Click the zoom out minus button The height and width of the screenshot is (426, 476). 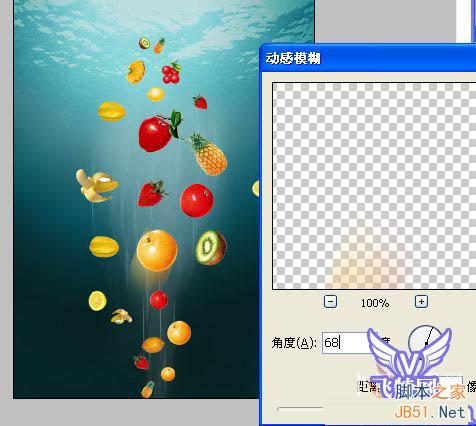(x=330, y=302)
